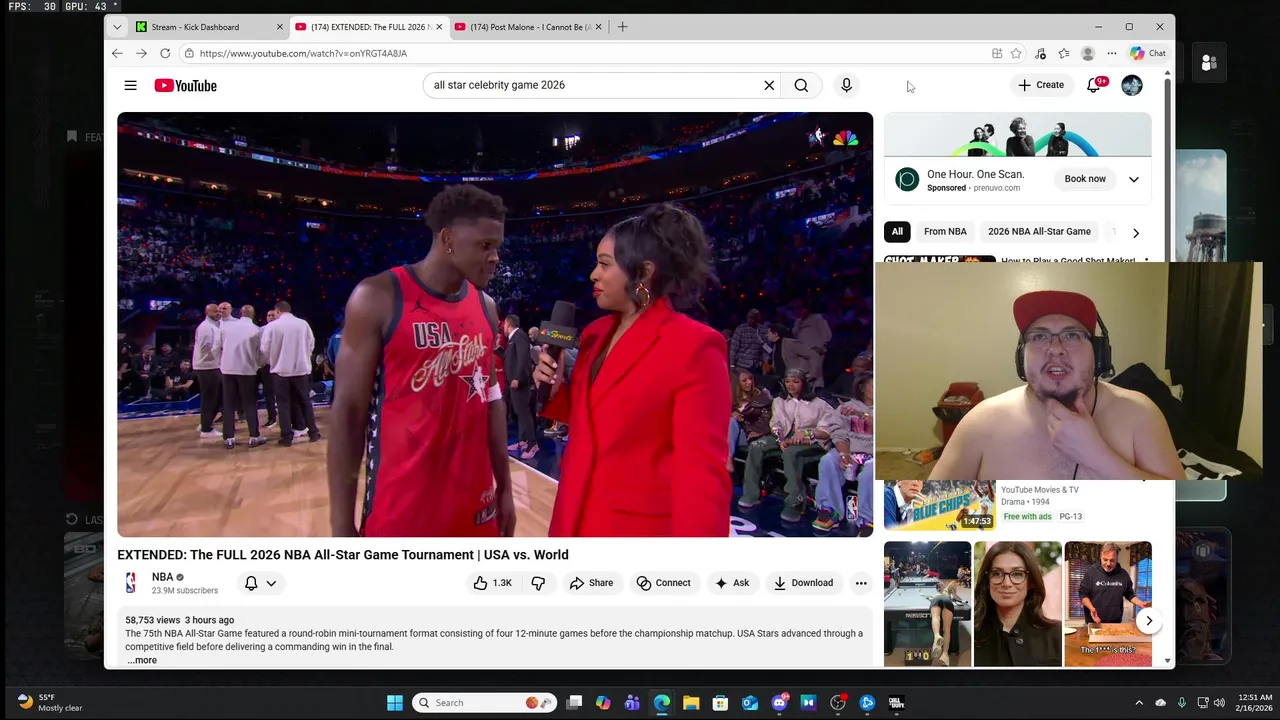Filter by From NBA chip
The height and width of the screenshot is (720, 1280).
(x=945, y=232)
